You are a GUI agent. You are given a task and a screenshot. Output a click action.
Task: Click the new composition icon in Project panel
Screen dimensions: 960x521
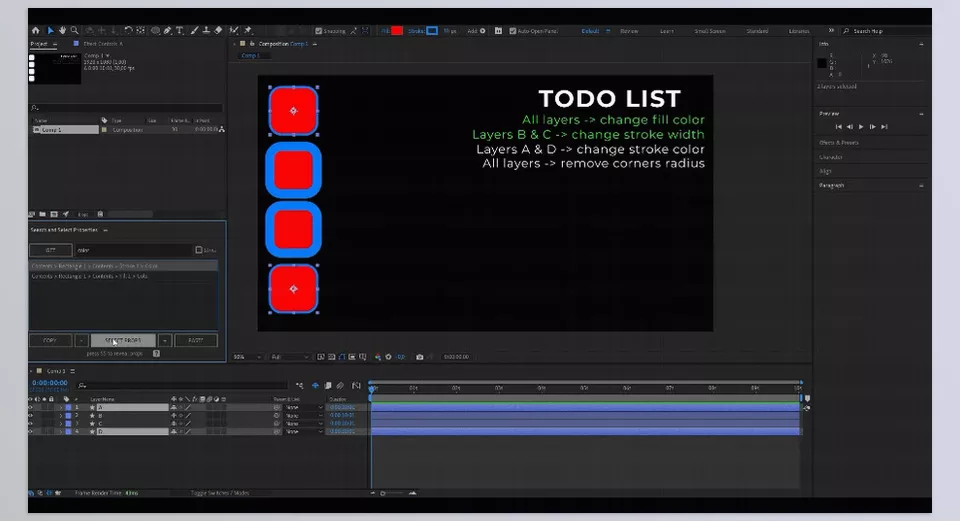pos(54,214)
